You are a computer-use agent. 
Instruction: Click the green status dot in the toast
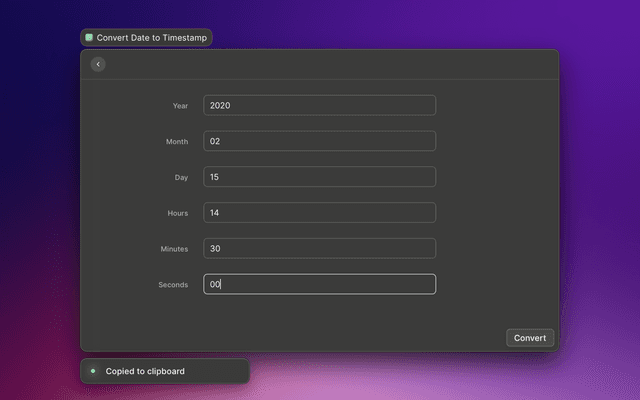click(93, 371)
